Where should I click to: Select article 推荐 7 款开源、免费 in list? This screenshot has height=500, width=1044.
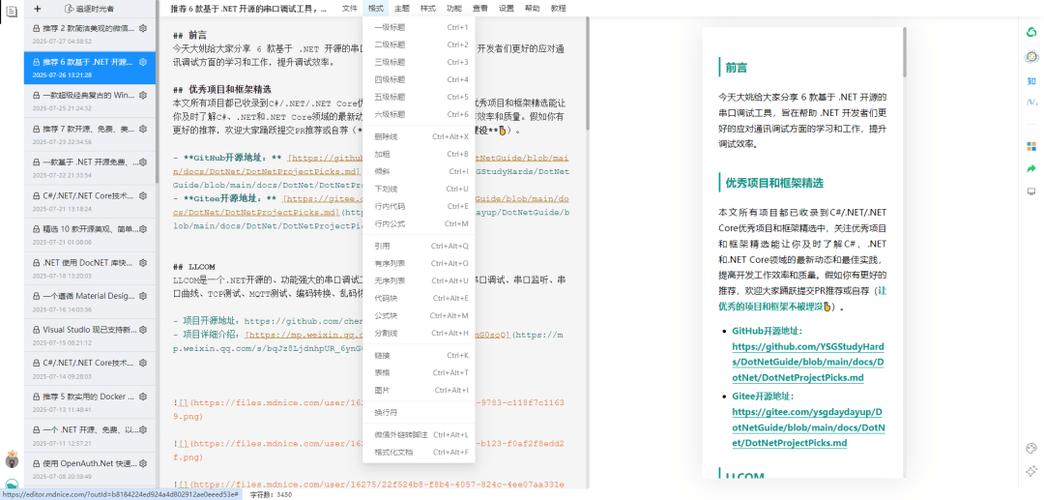click(89, 134)
